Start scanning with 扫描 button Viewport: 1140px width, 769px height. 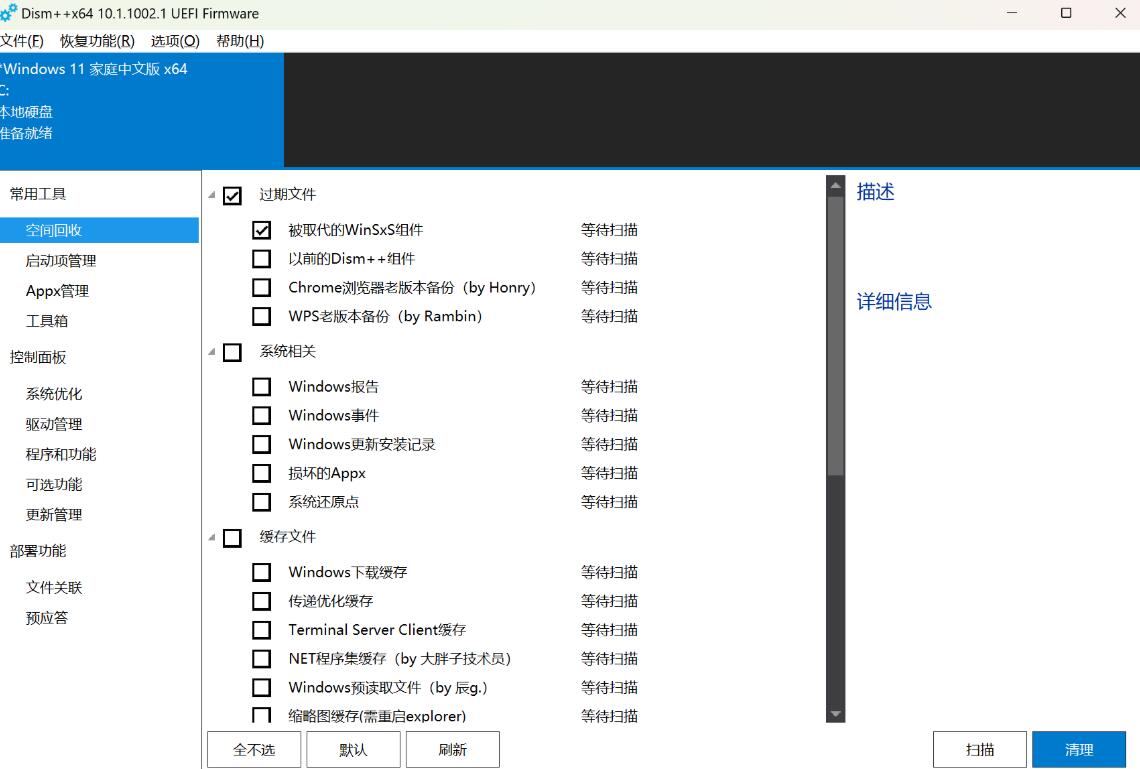(979, 749)
